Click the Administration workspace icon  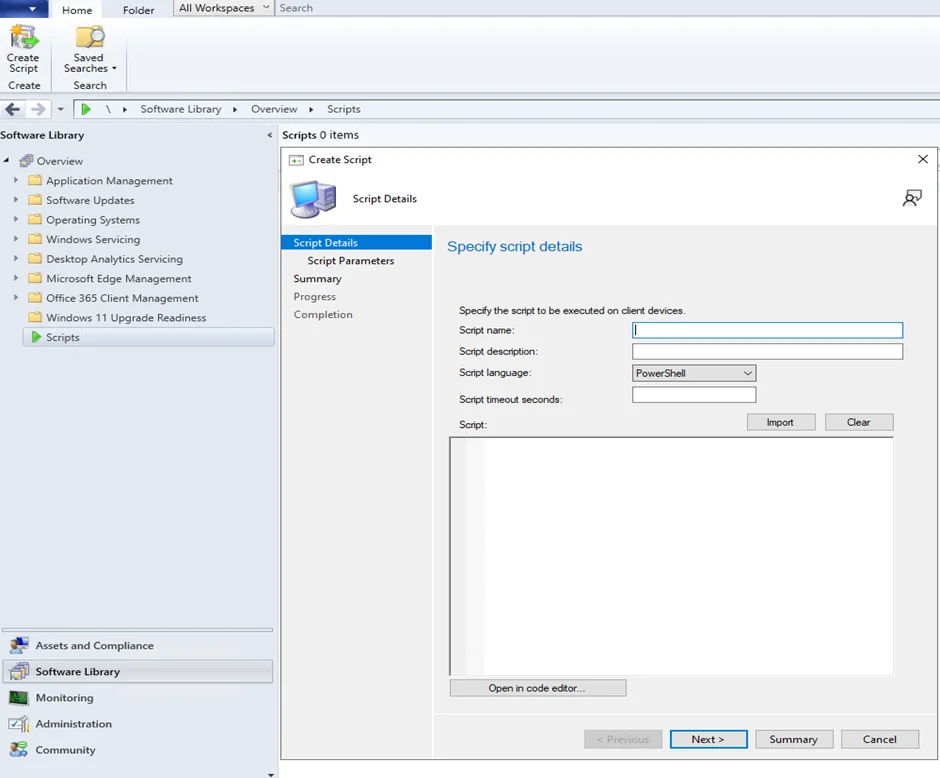[19, 723]
